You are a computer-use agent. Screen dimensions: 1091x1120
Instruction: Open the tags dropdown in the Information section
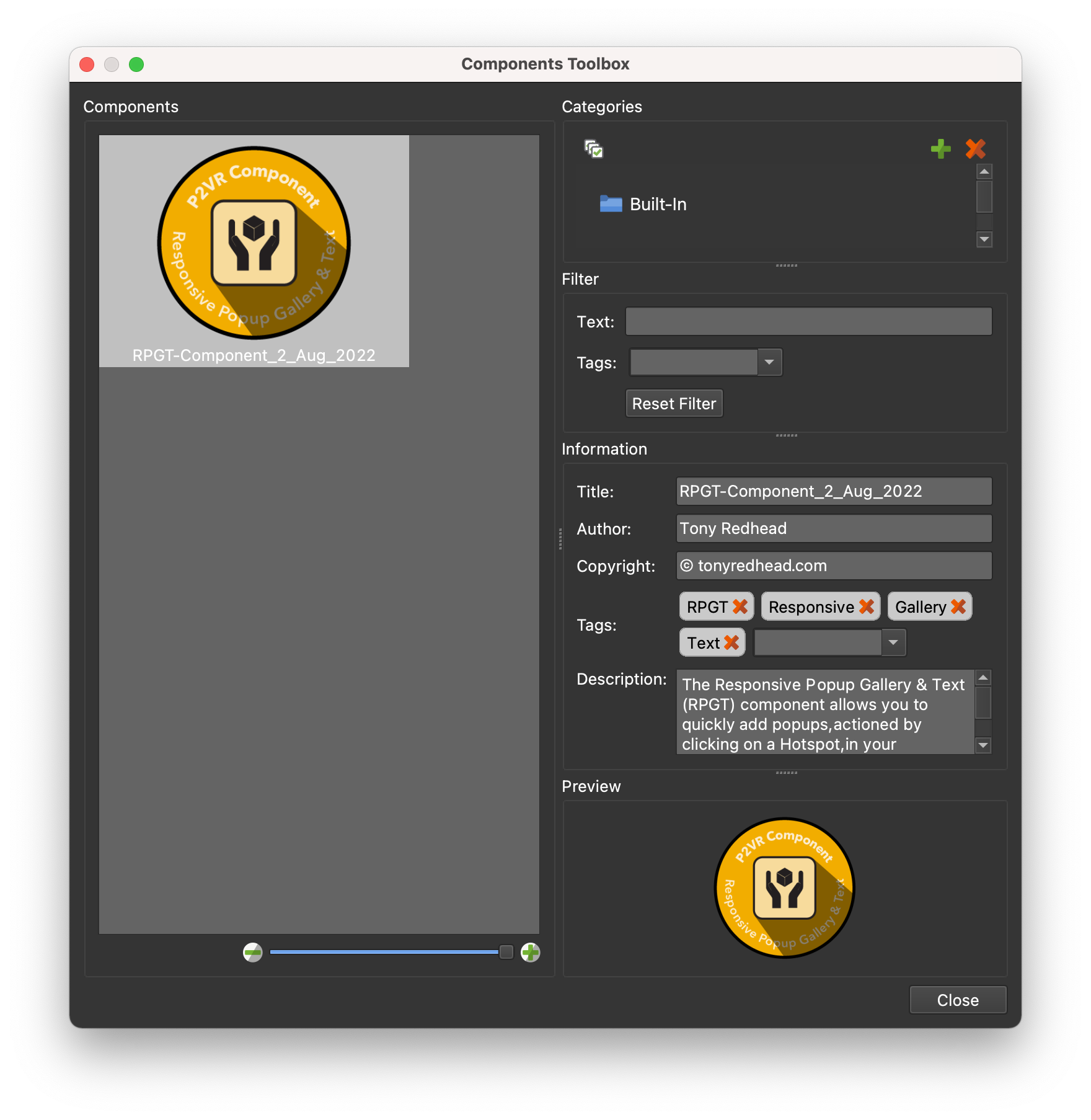click(893, 642)
